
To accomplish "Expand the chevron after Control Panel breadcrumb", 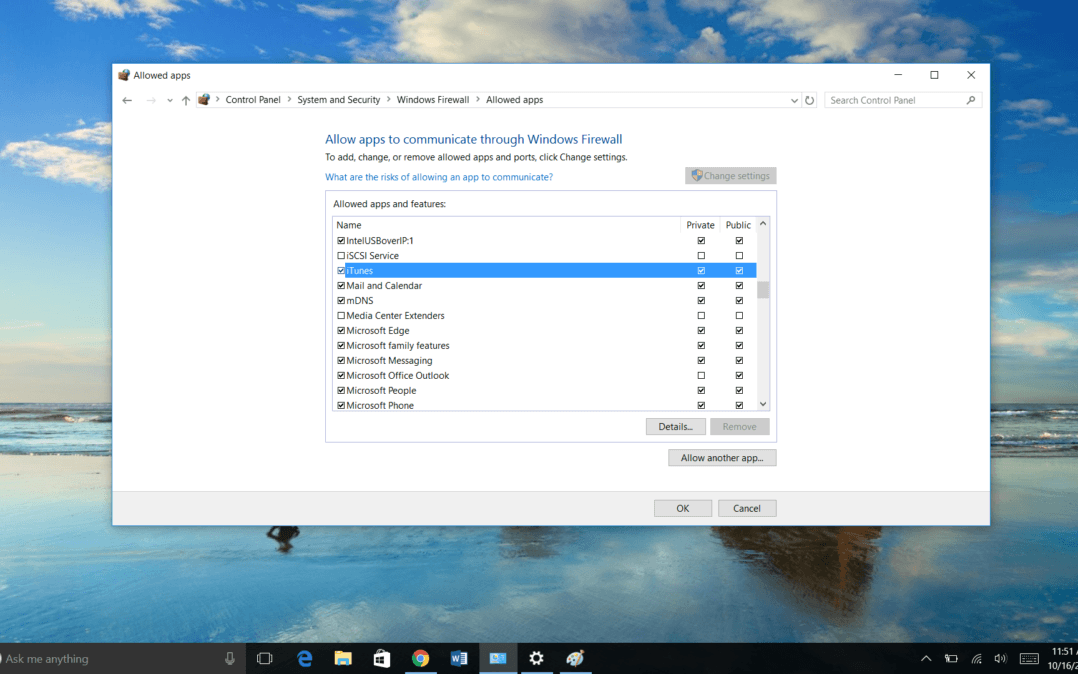I will [x=289, y=100].
